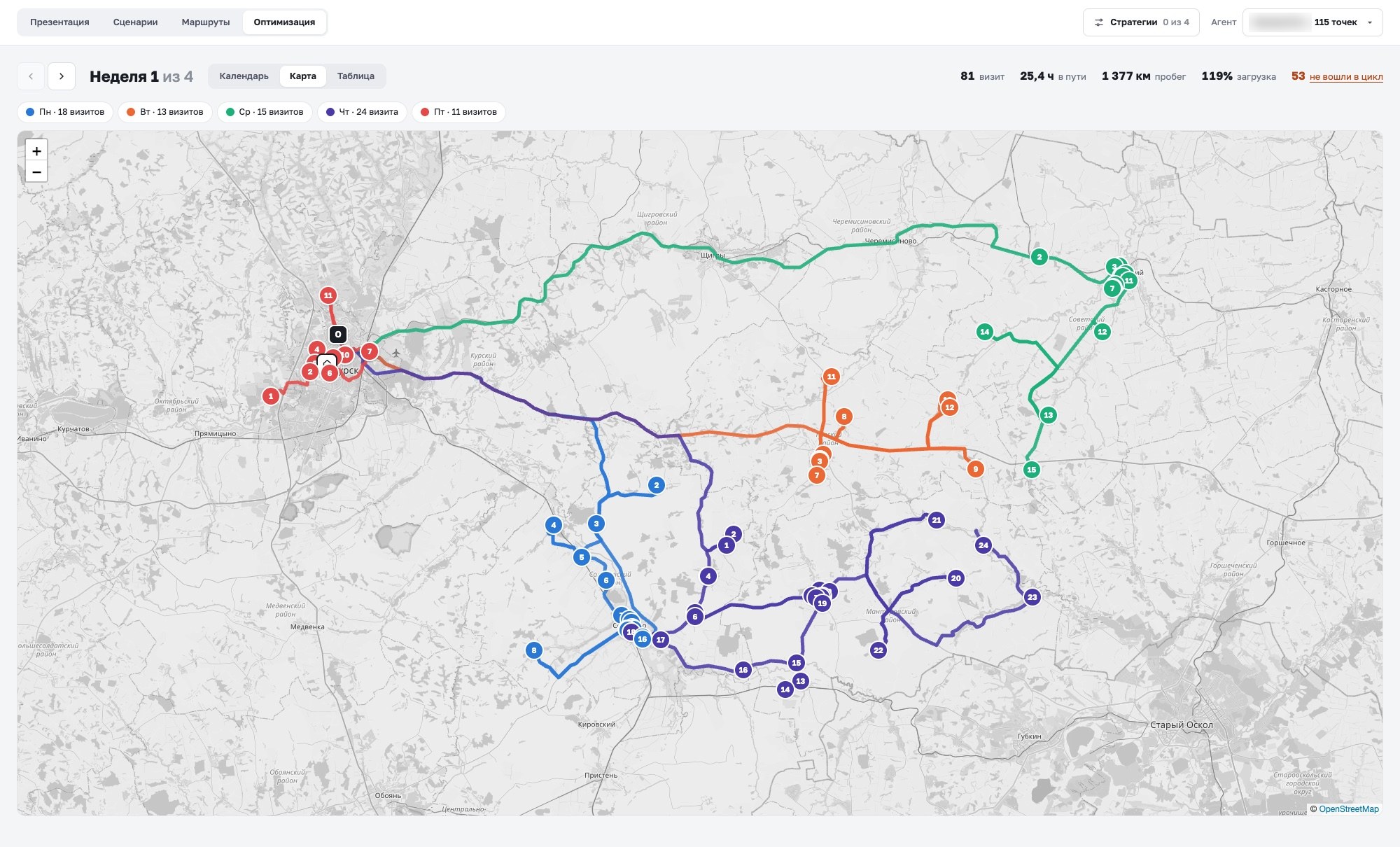Image resolution: width=1400 pixels, height=847 pixels.
Task: Select purple Thursday stop marker 21
Action: click(937, 520)
